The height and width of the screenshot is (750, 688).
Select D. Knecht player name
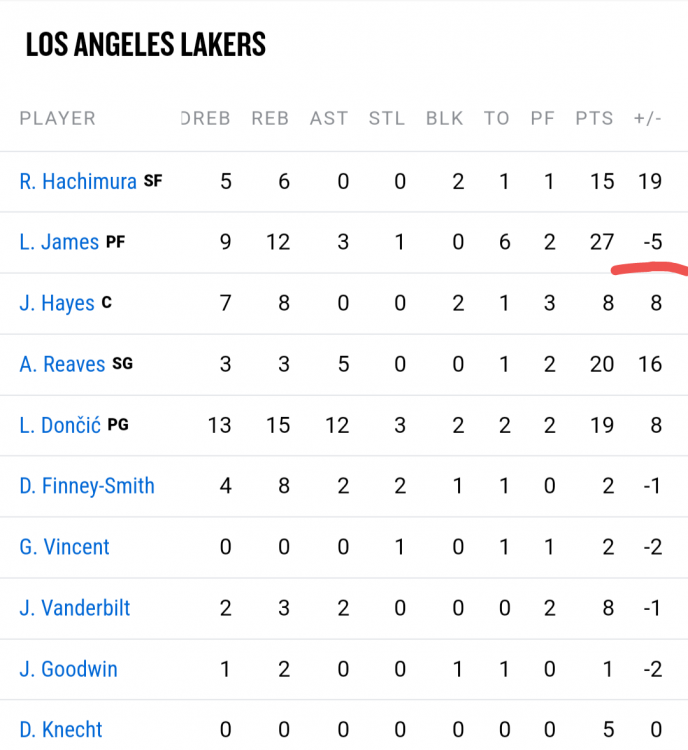coord(61,730)
